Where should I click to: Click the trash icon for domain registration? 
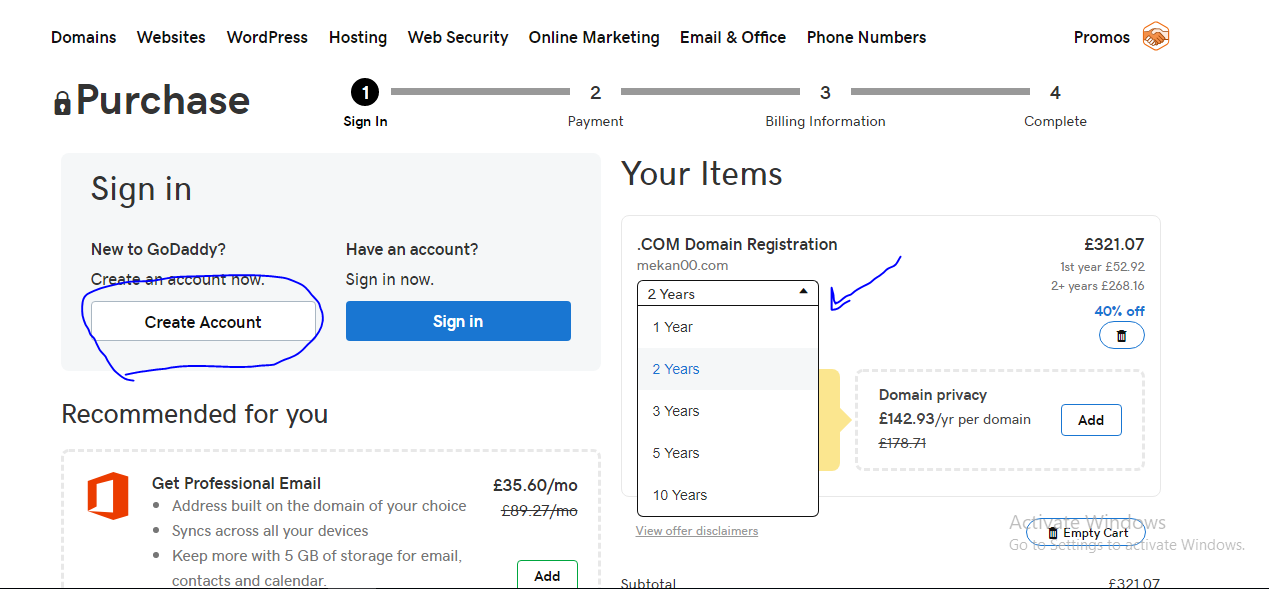[x=1121, y=336]
